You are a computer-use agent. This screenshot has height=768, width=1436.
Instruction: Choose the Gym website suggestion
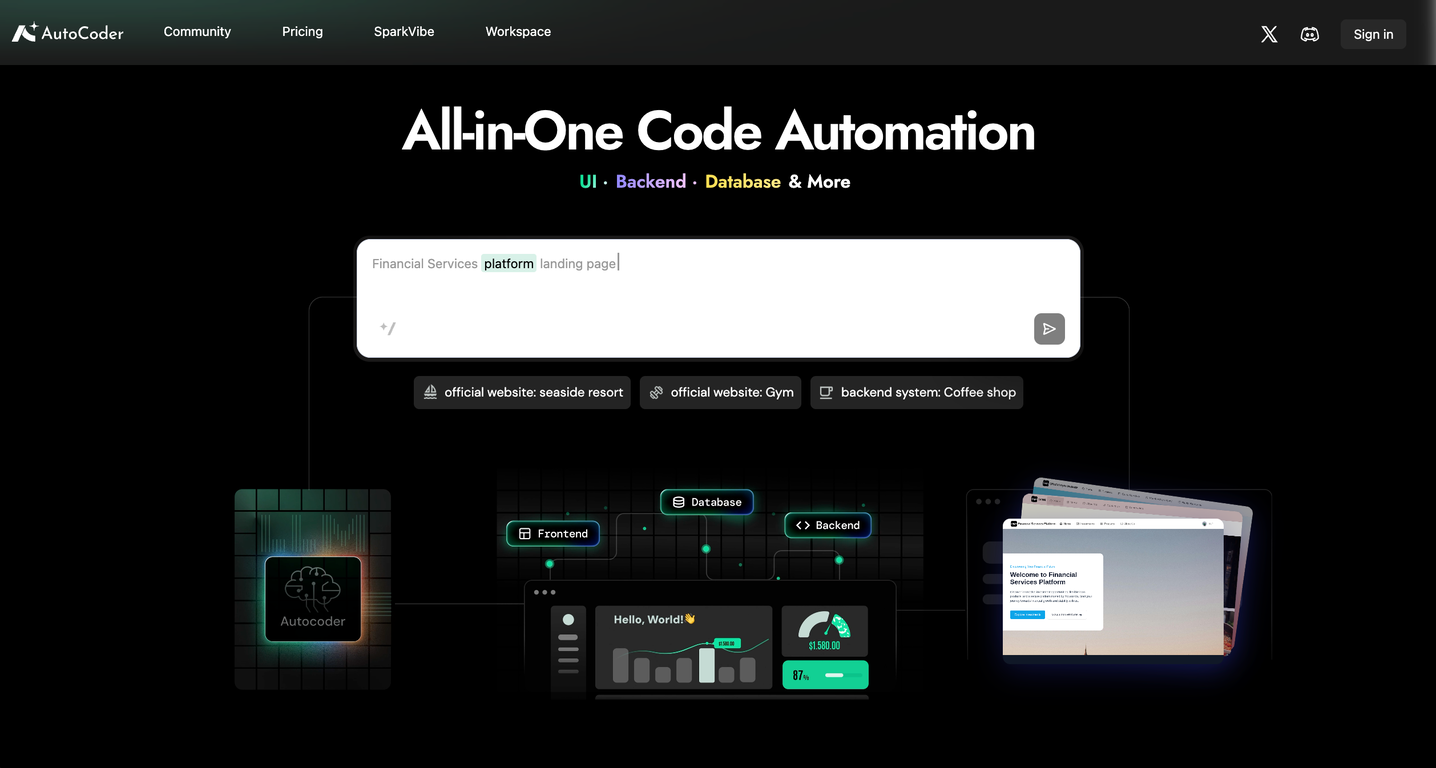[x=720, y=392]
